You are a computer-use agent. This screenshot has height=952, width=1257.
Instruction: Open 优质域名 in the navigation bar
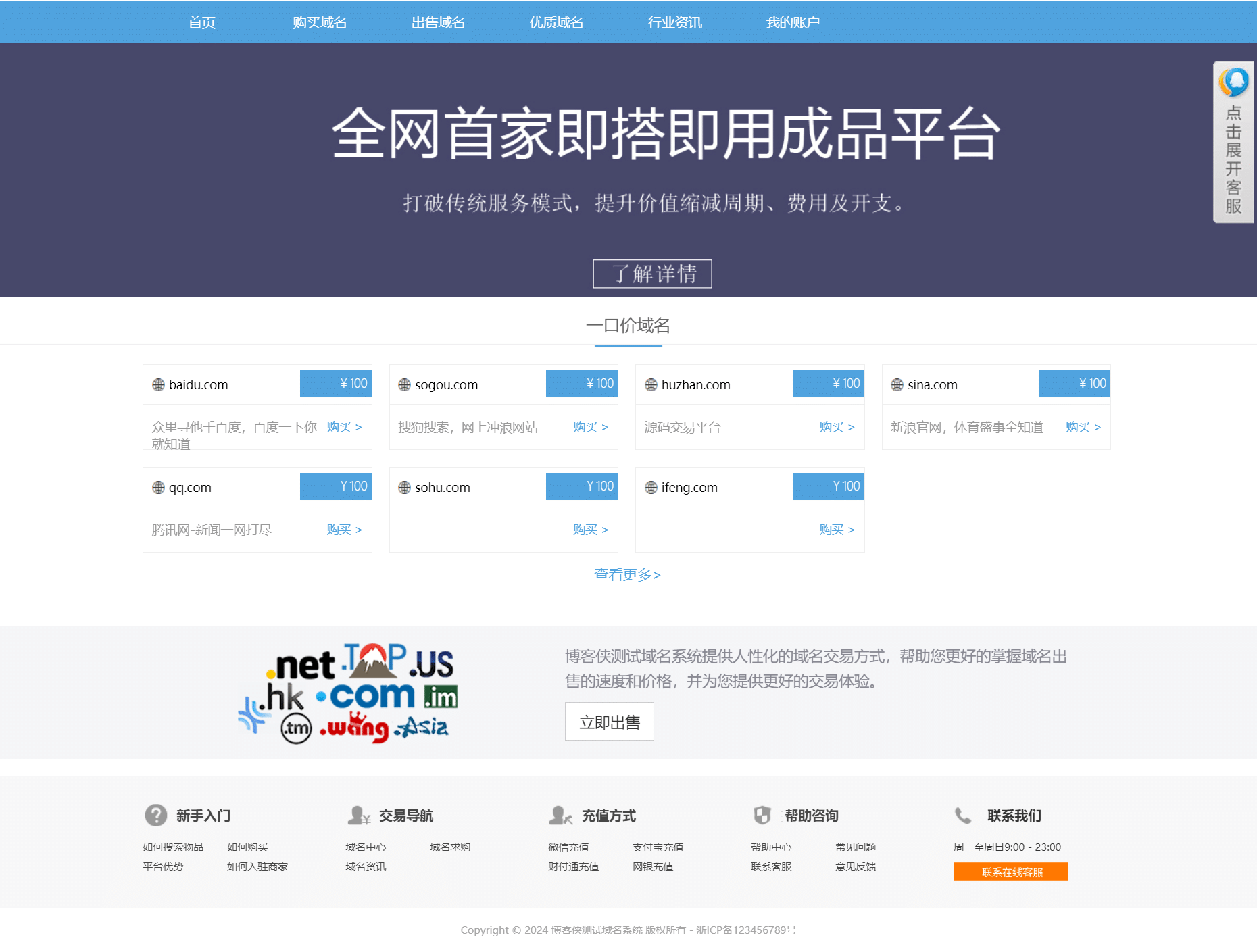pyautogui.click(x=556, y=22)
